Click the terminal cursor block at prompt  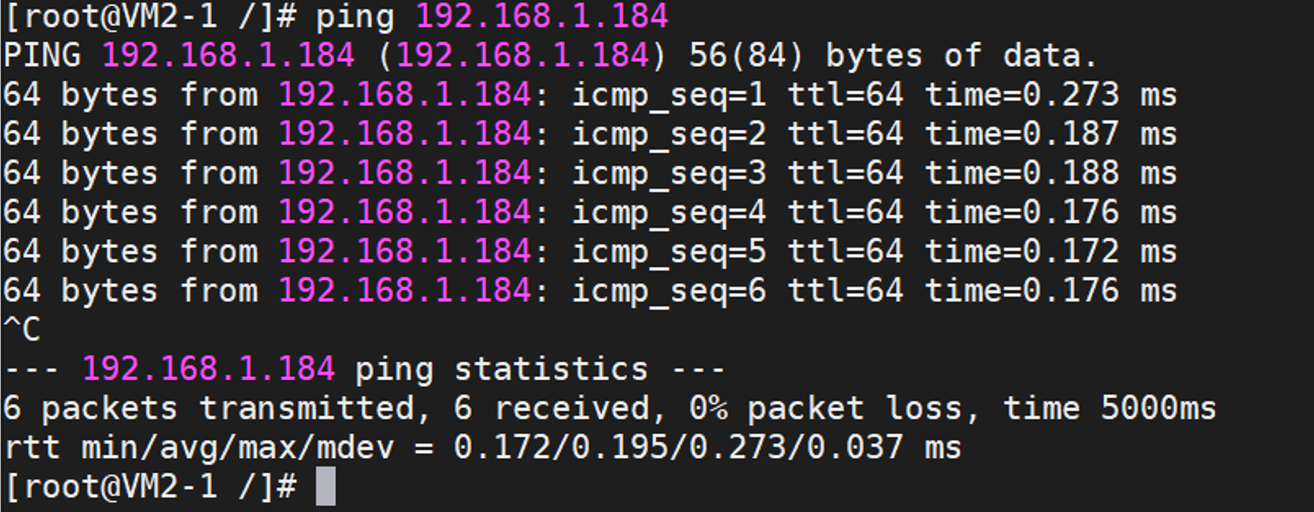pos(325,487)
